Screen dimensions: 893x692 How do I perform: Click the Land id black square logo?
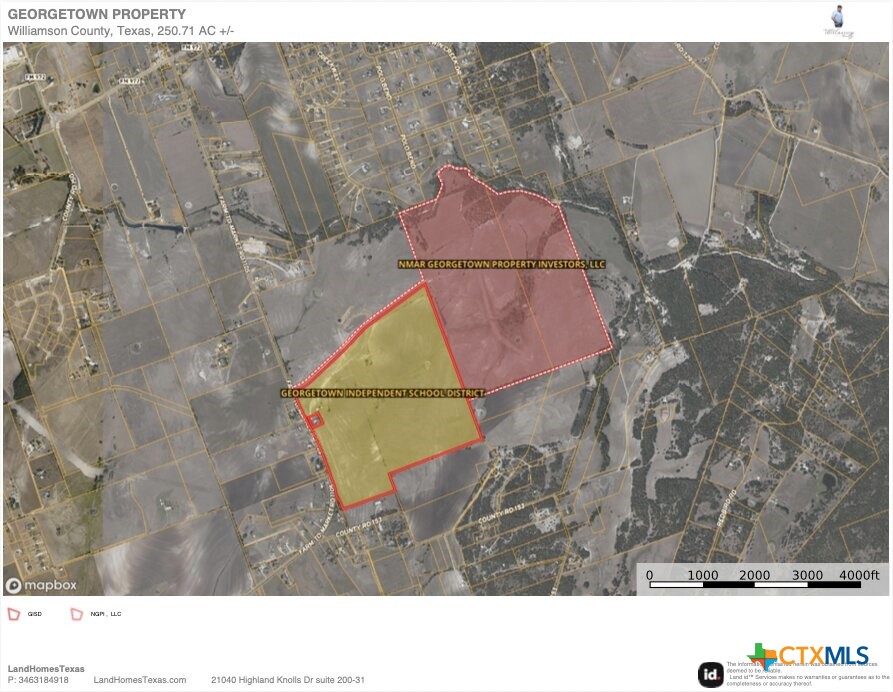[711, 674]
